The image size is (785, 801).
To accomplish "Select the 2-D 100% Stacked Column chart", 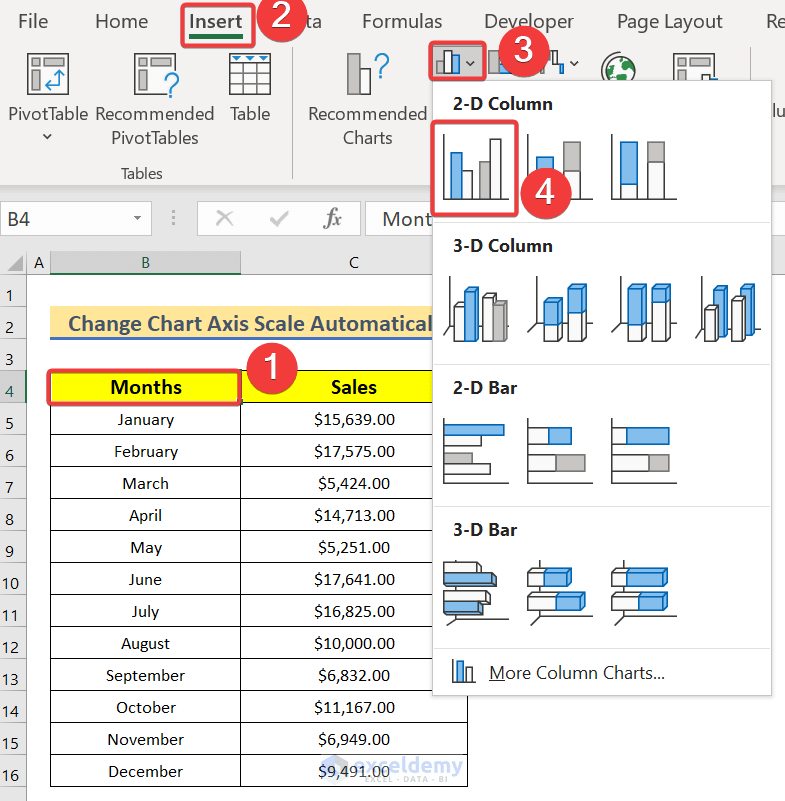I will click(644, 169).
